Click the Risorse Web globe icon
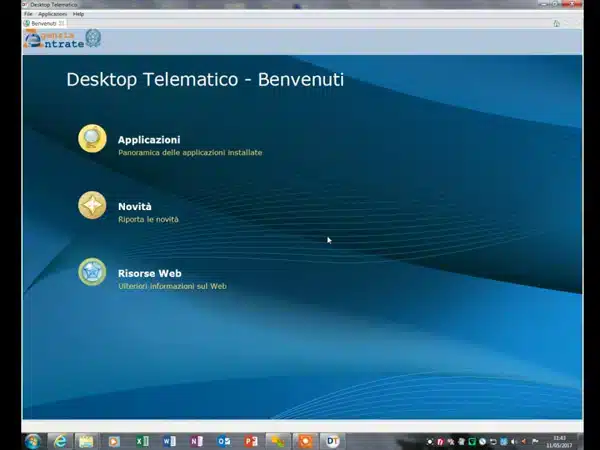 pos(92,272)
